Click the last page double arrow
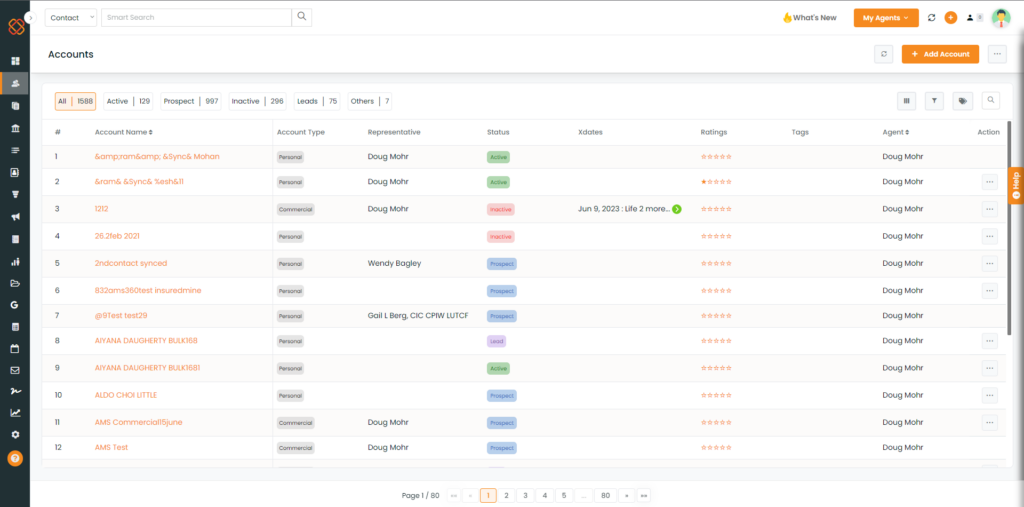 644,496
